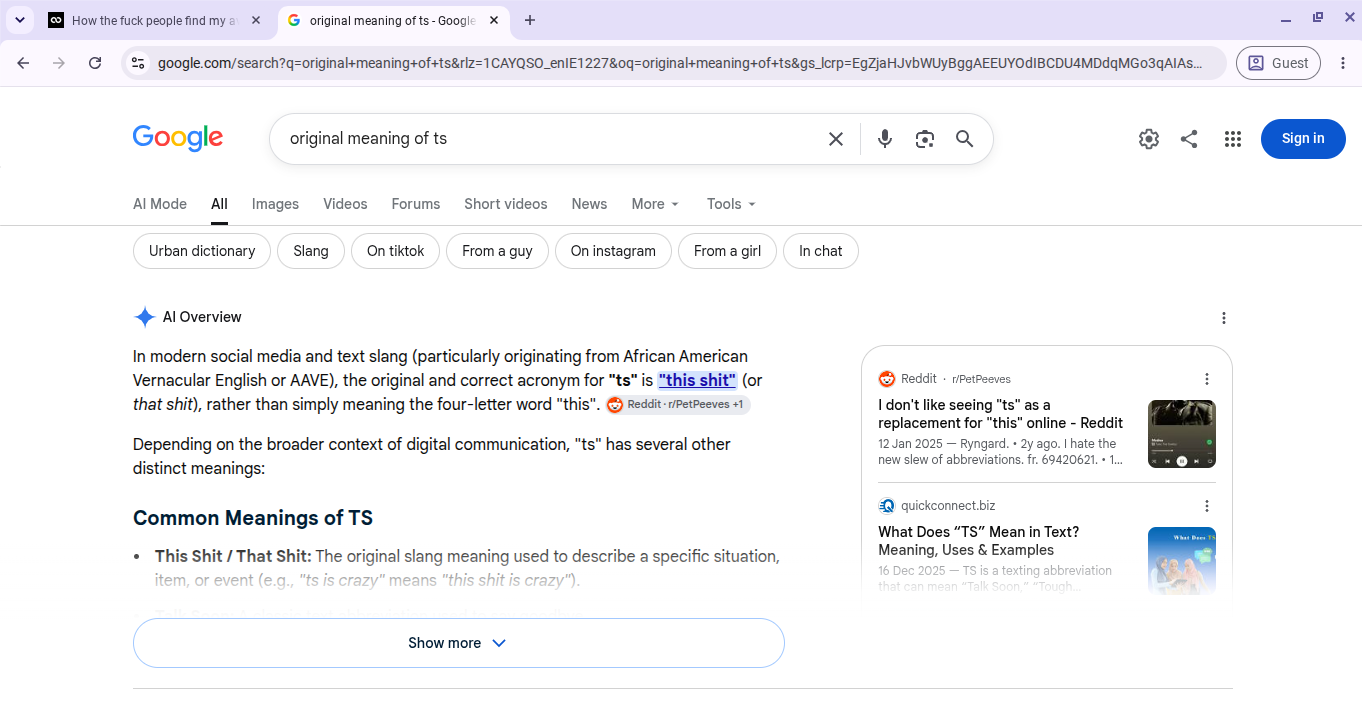This screenshot has width=1362, height=715.
Task: Submit search with magnifying glass
Action: click(x=964, y=139)
